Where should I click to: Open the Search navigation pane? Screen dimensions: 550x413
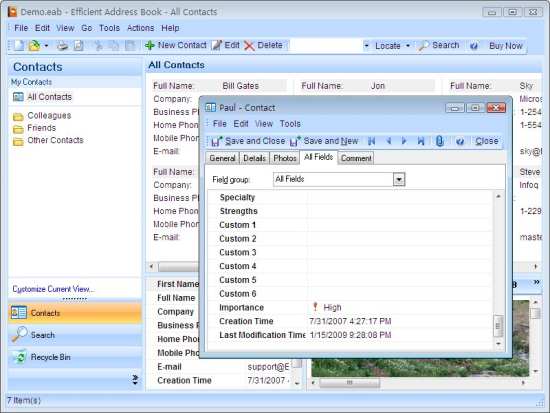click(x=75, y=335)
